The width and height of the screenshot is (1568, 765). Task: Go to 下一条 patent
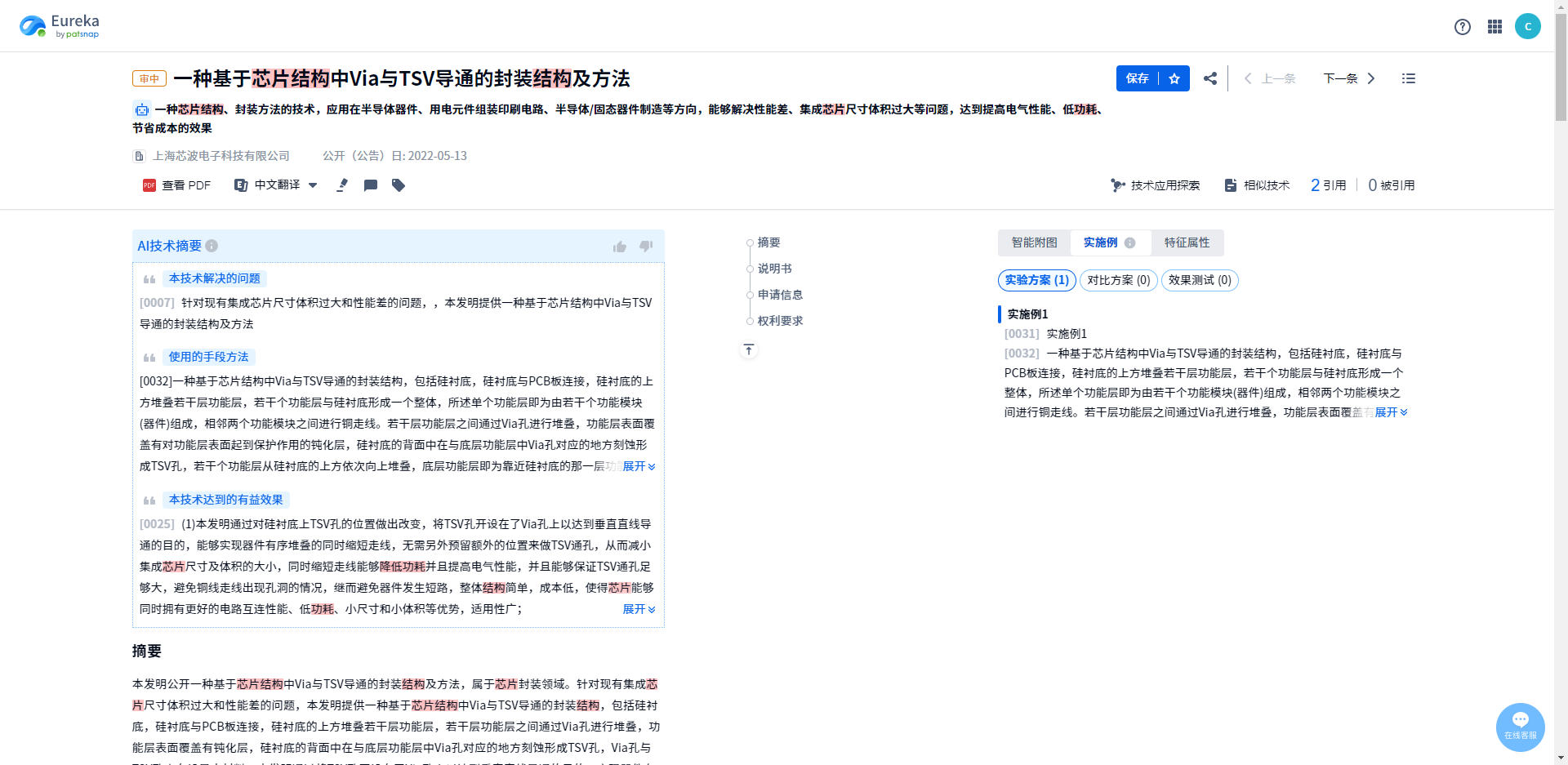(1349, 78)
